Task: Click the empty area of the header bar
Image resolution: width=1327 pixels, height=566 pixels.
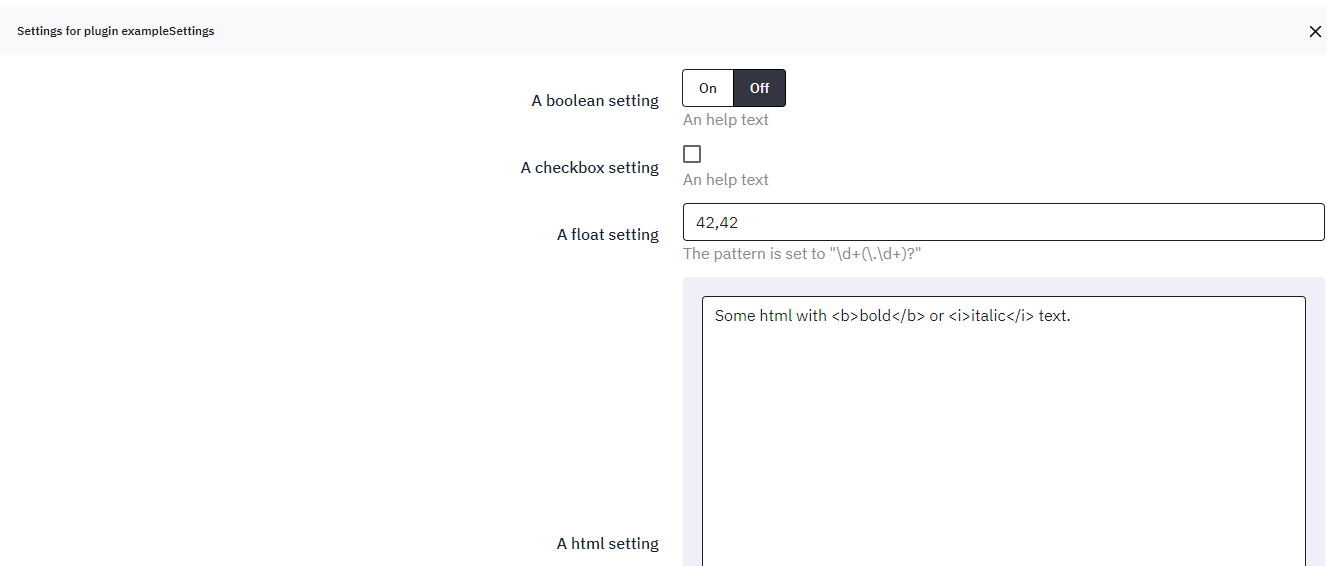Action: [x=700, y=31]
